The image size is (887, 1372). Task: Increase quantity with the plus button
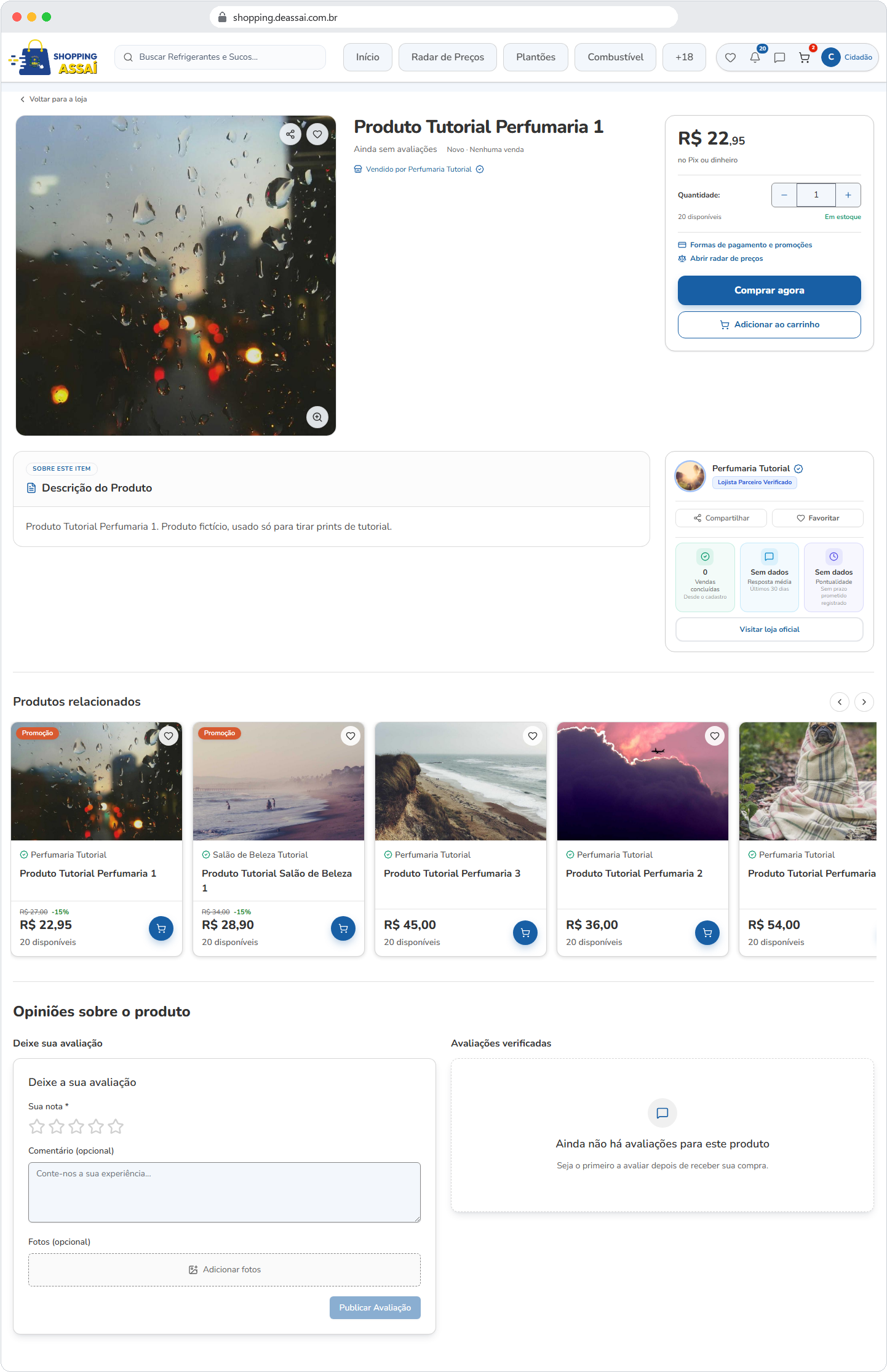pos(848,195)
